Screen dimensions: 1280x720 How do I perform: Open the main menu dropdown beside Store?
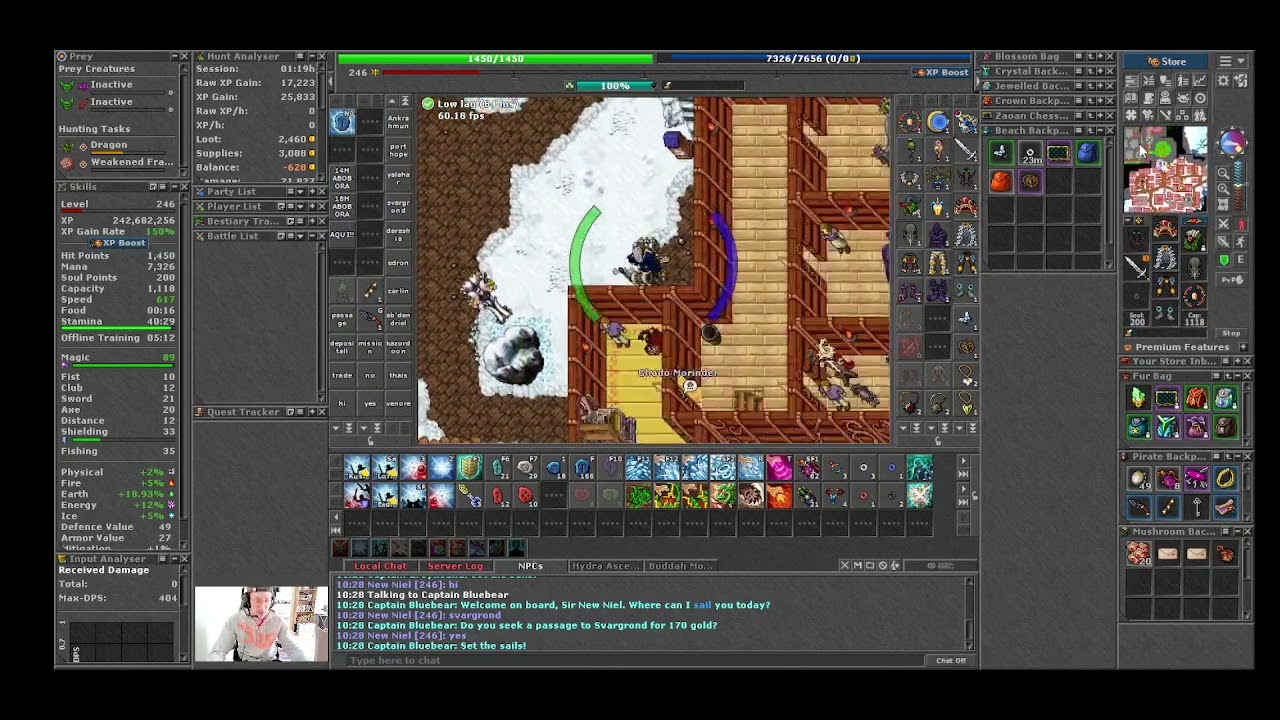1233,61
